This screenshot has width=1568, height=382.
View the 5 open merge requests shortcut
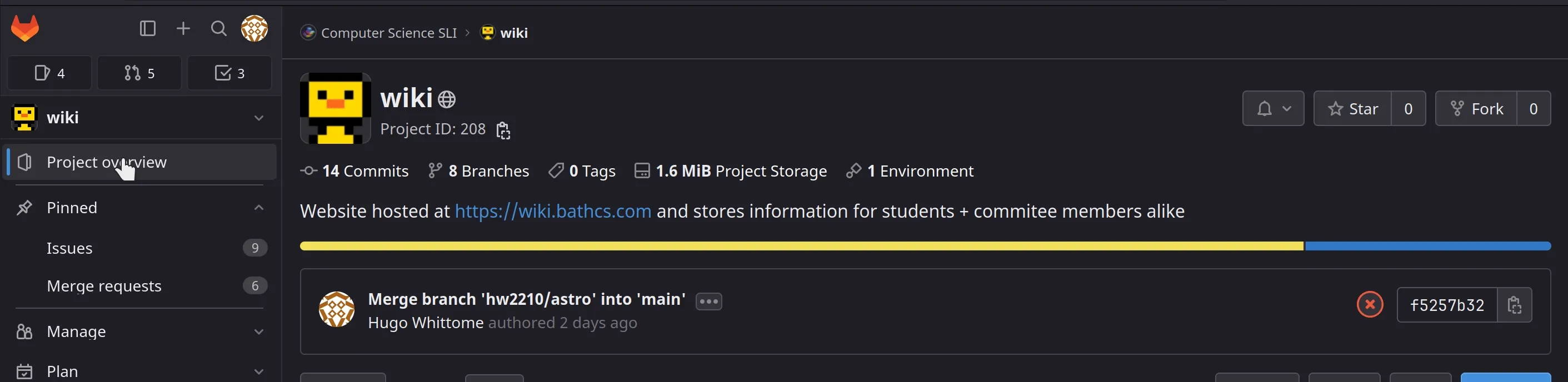click(139, 72)
